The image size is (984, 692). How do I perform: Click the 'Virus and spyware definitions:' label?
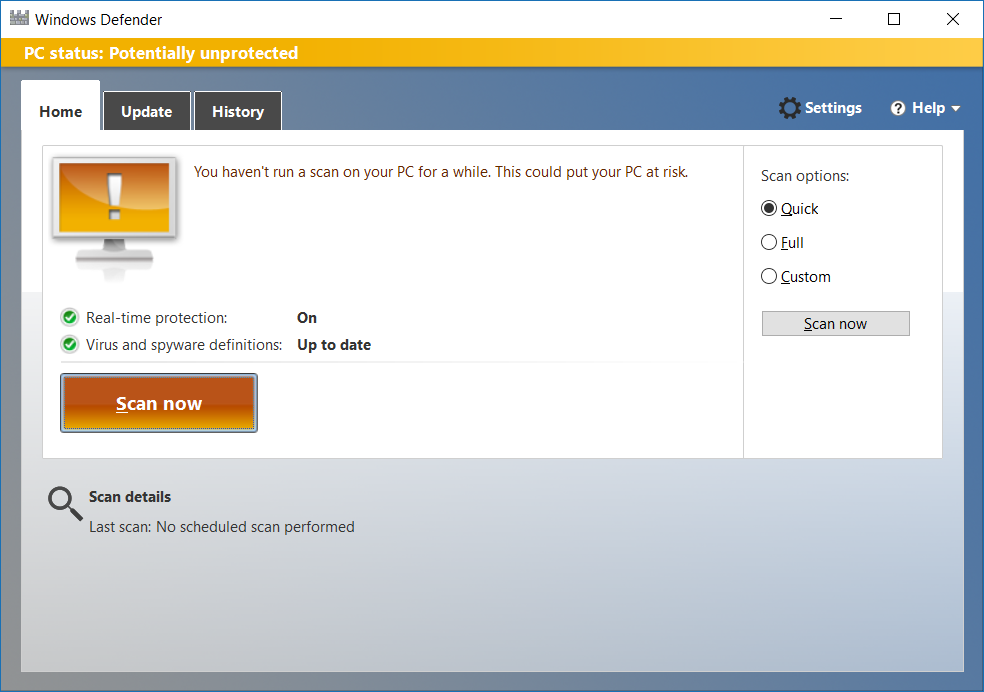(184, 345)
